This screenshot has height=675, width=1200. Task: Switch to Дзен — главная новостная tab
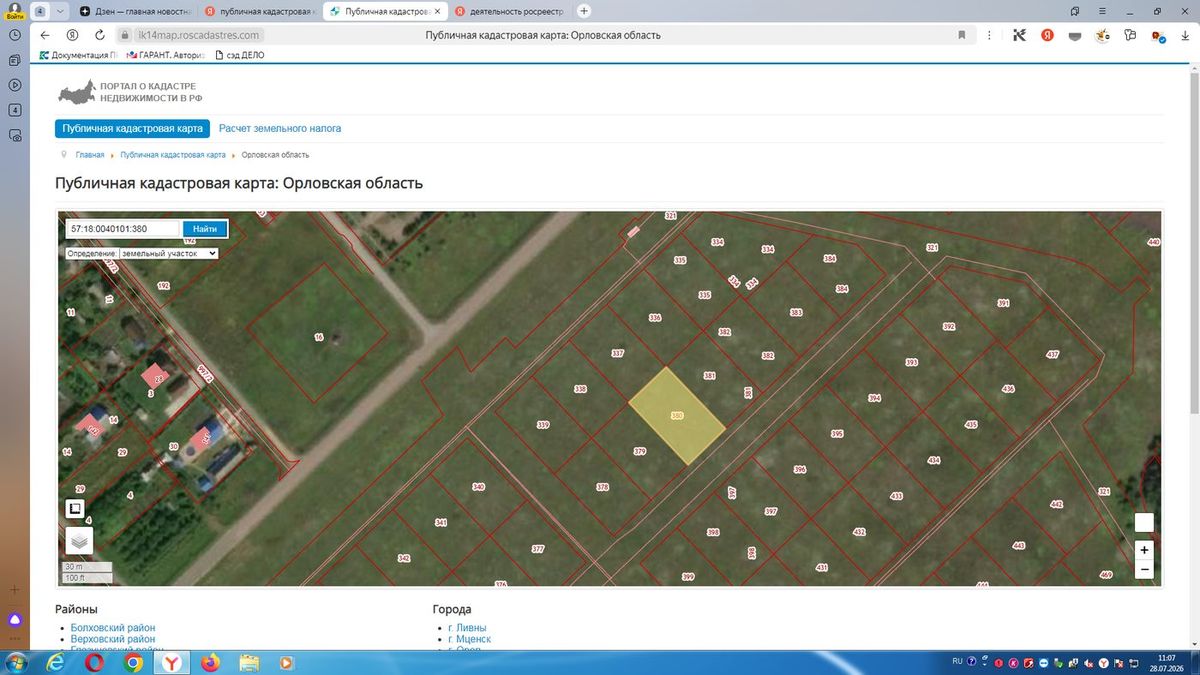click(136, 11)
